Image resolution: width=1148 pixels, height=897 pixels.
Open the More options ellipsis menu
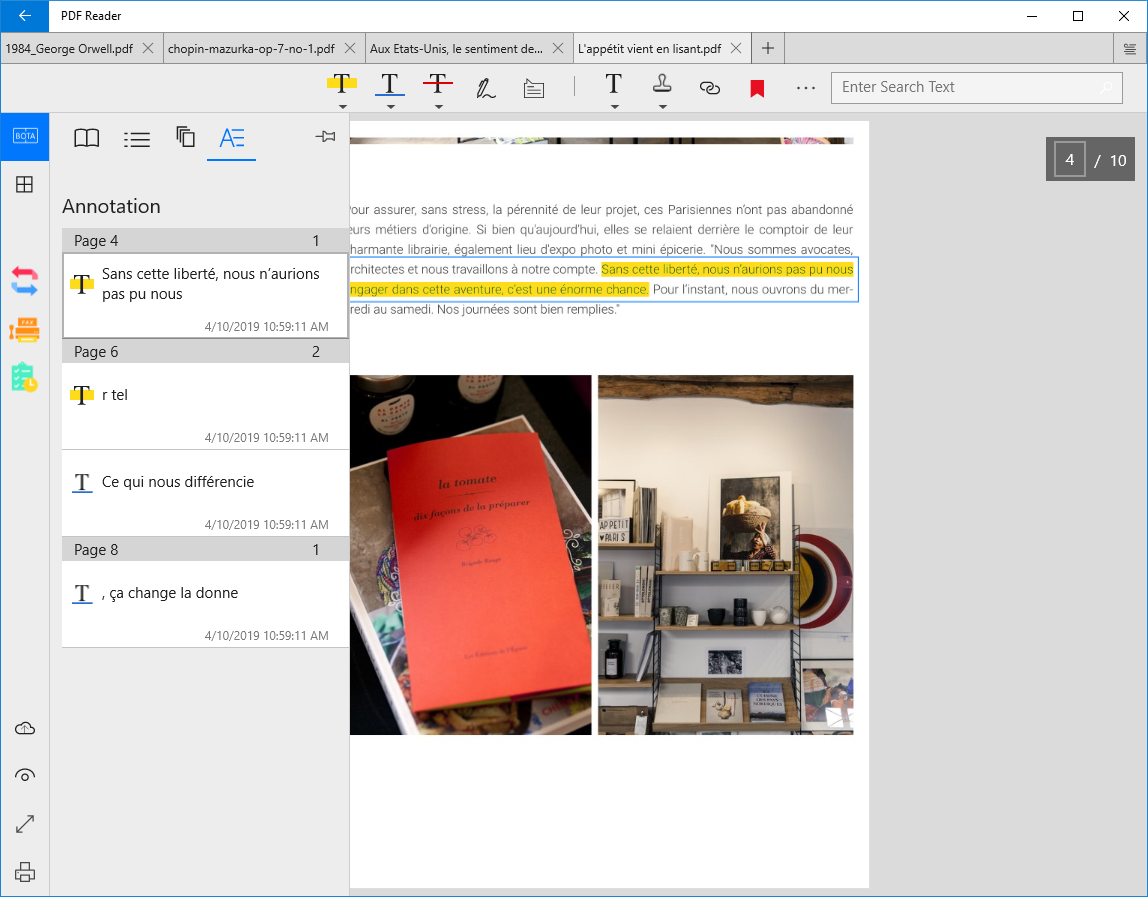click(x=805, y=88)
